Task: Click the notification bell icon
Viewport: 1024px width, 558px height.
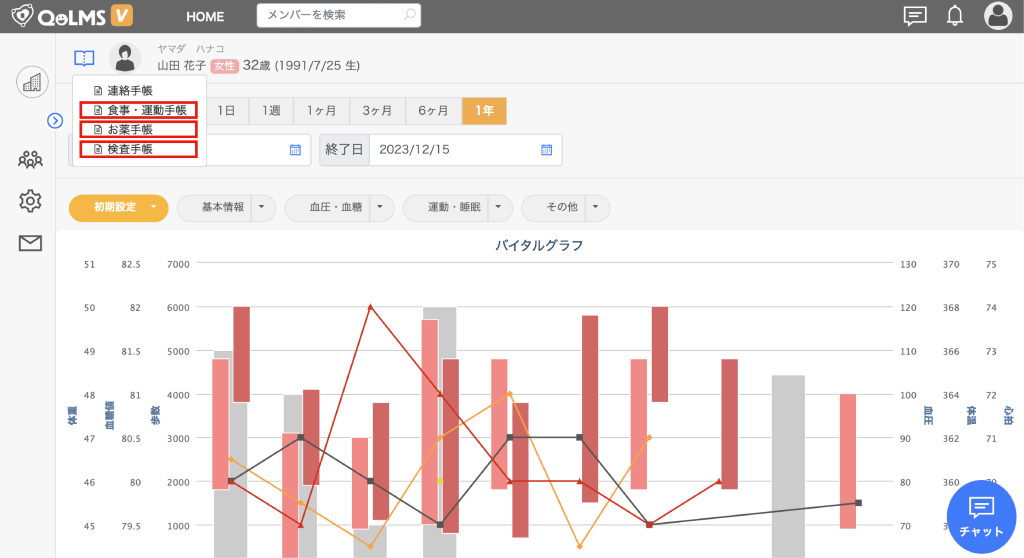Action: (955, 16)
